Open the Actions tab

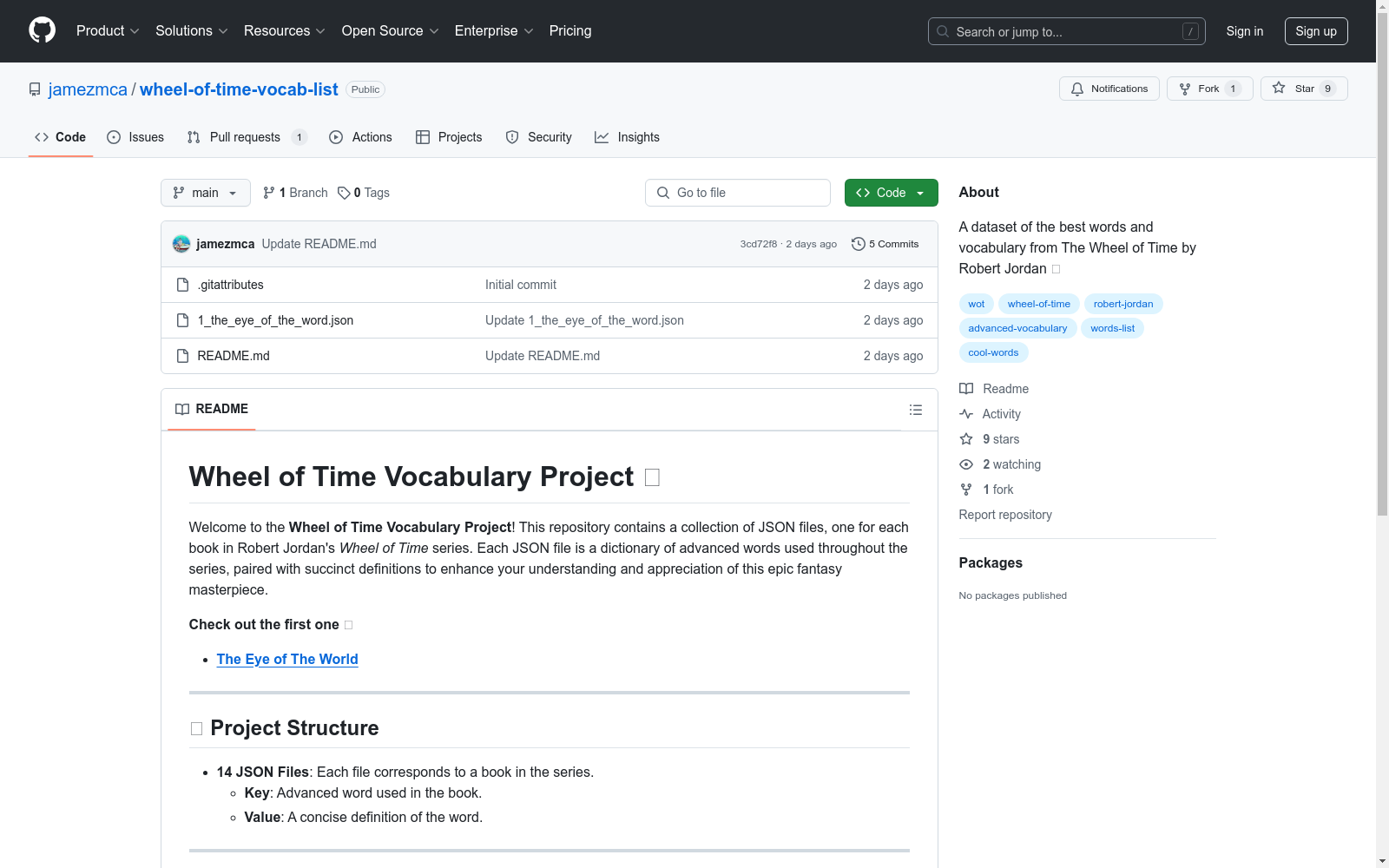(361, 137)
